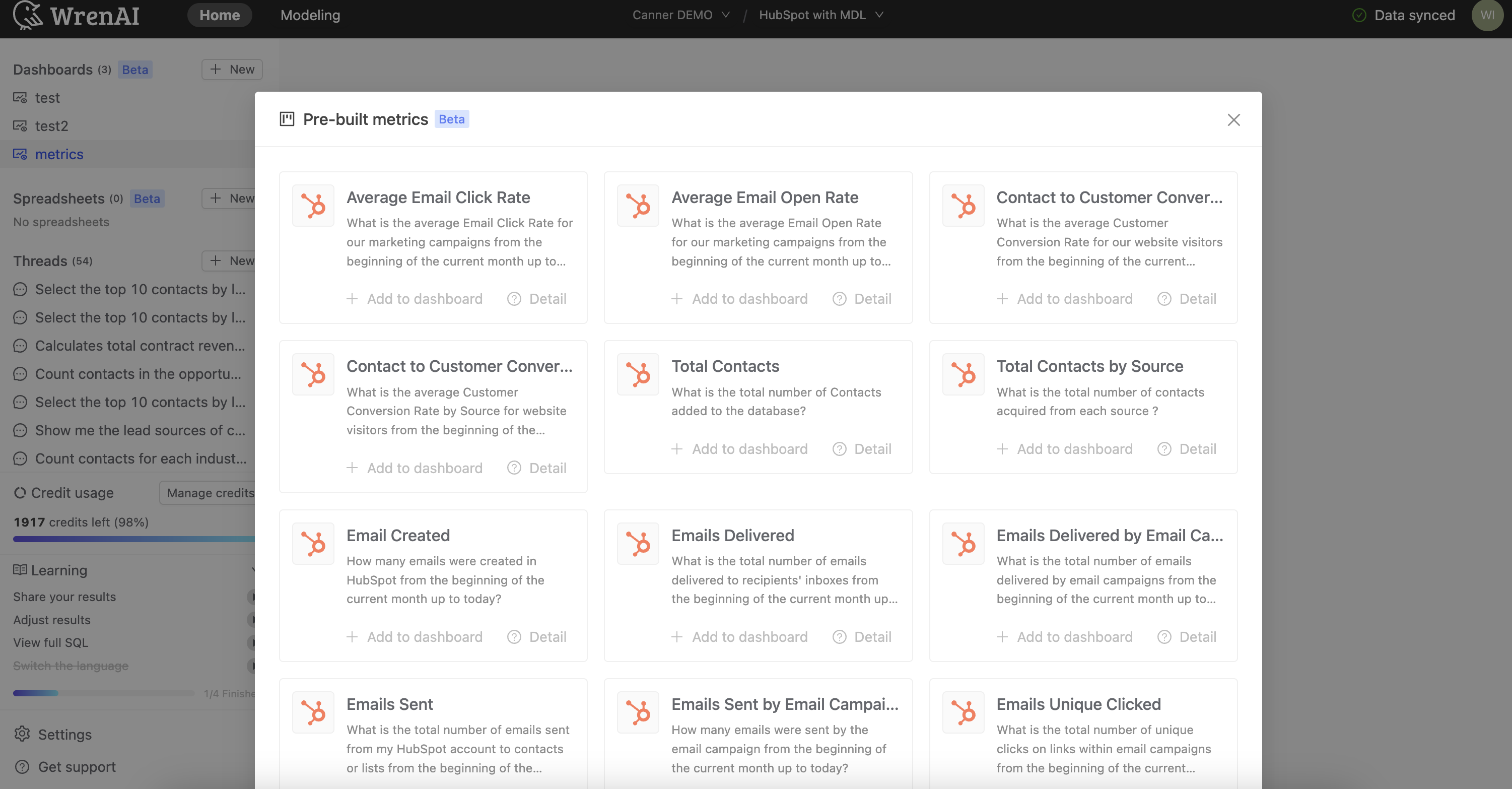Viewport: 1512px width, 789px height.
Task: Open Adjust results learning item
Action: click(52, 620)
